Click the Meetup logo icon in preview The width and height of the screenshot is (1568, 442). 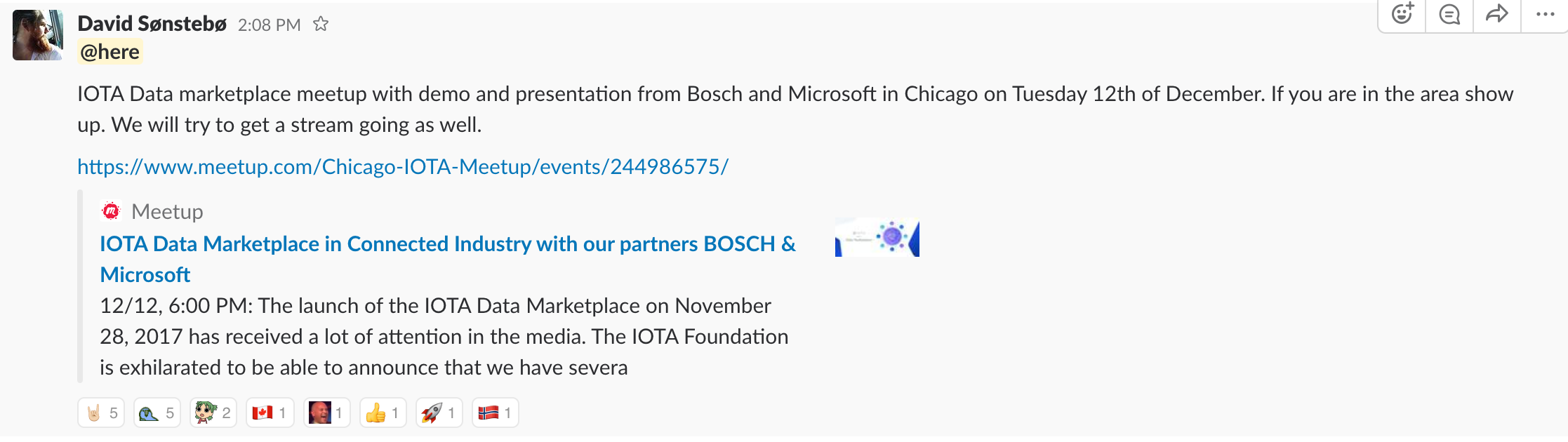click(x=111, y=210)
